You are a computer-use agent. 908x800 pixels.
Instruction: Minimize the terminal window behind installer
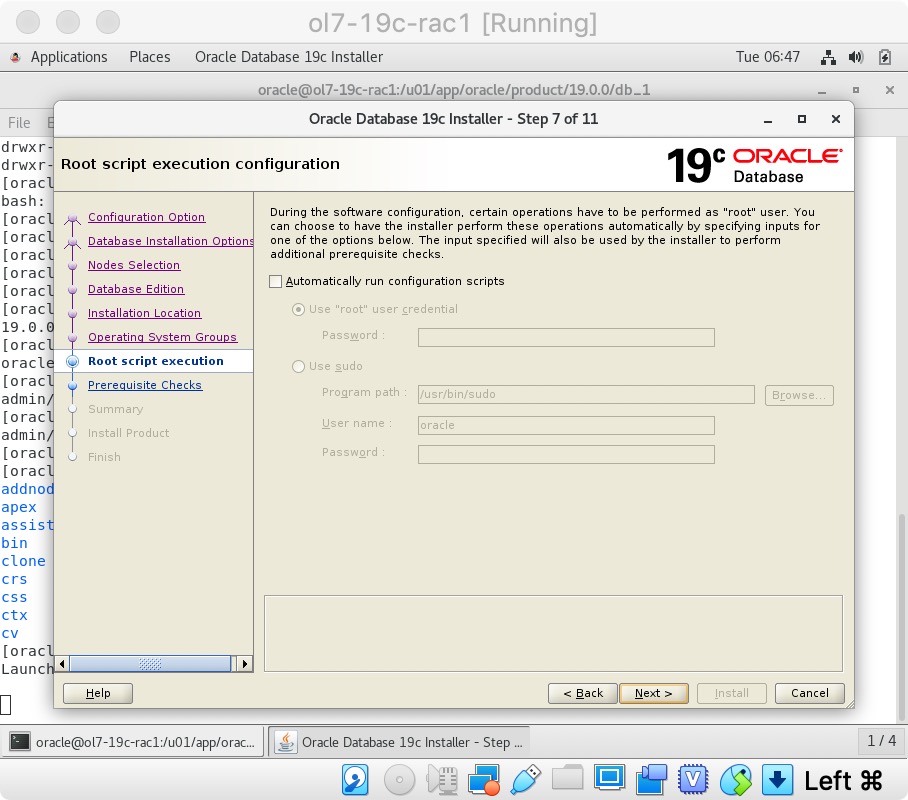pyautogui.click(x=822, y=90)
